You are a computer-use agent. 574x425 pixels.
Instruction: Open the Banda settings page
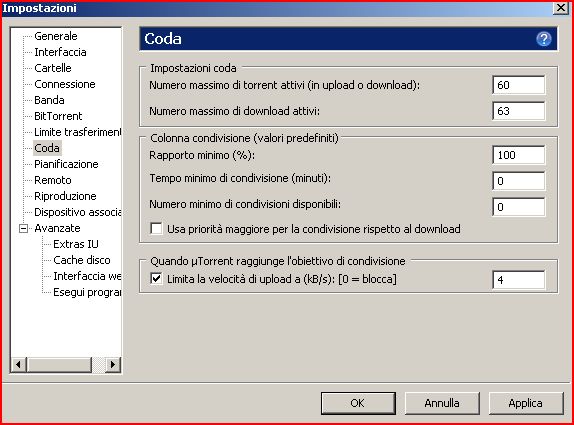[49, 100]
